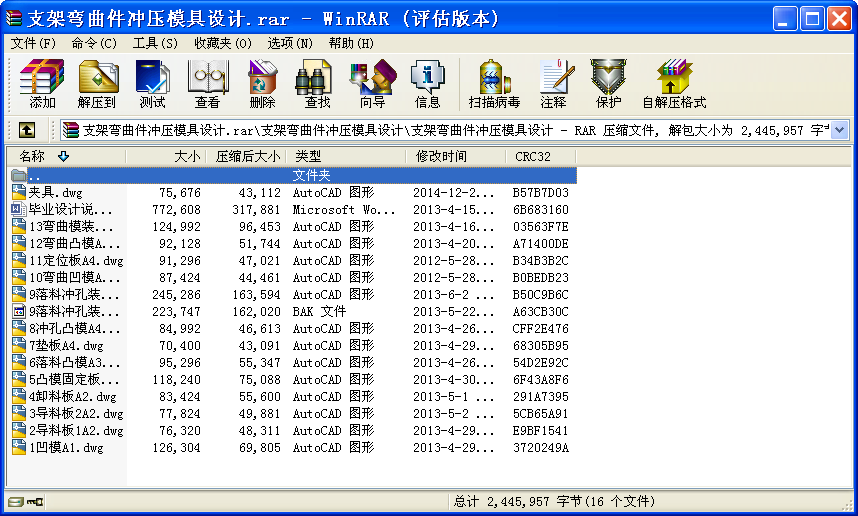The width and height of the screenshot is (858, 516).
Task: Select file 3导料板2A2.dwg
Action: pyautogui.click(x=76, y=413)
